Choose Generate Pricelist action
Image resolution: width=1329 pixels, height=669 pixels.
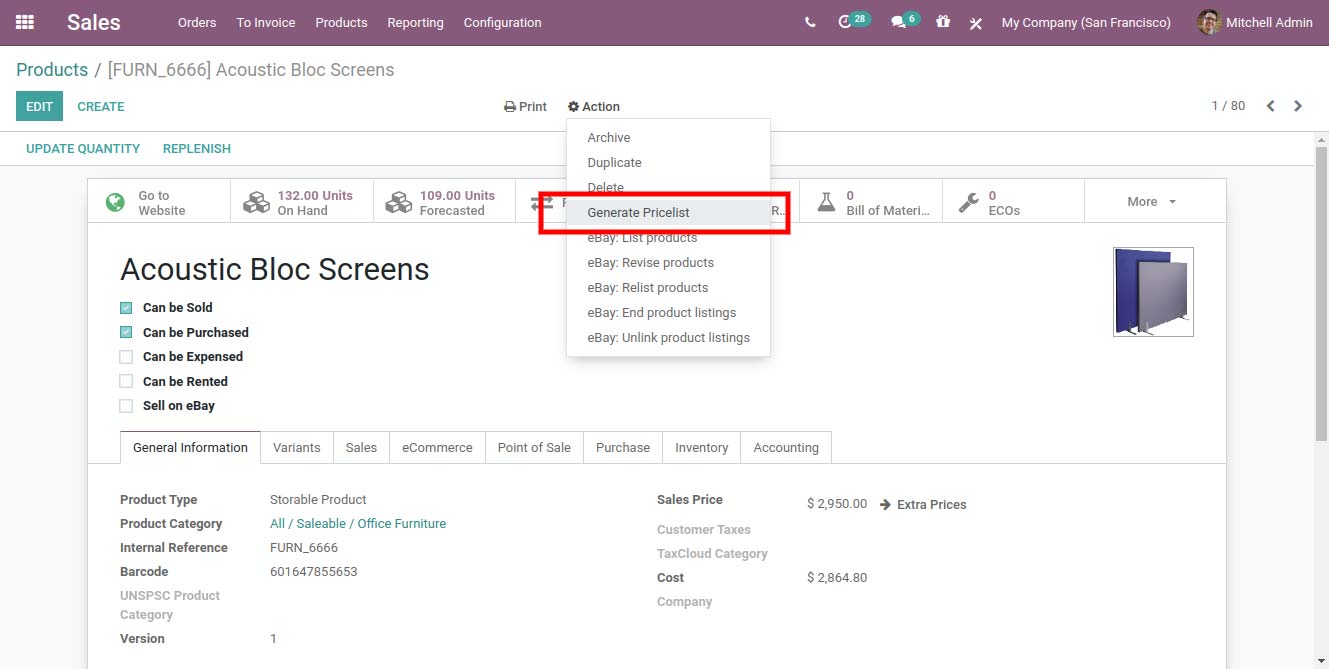pyautogui.click(x=668, y=213)
